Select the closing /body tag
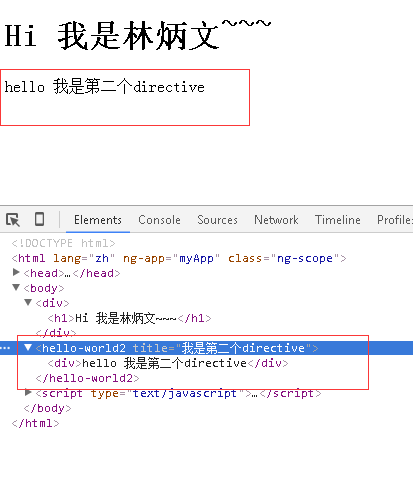413x494 pixels. (x=47, y=408)
